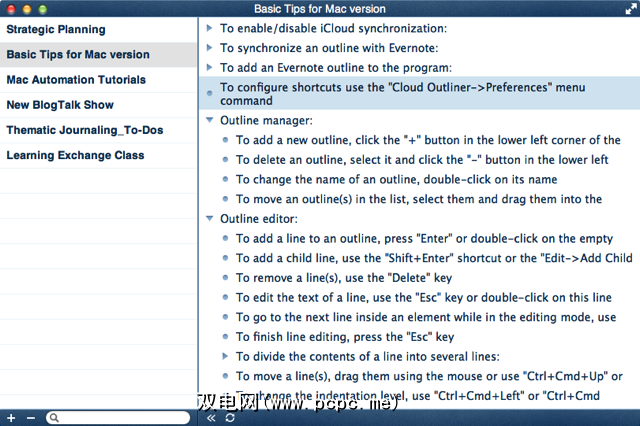640x426 pixels.
Task: Click 'Outline manager:' heading text
Action: (x=267, y=120)
